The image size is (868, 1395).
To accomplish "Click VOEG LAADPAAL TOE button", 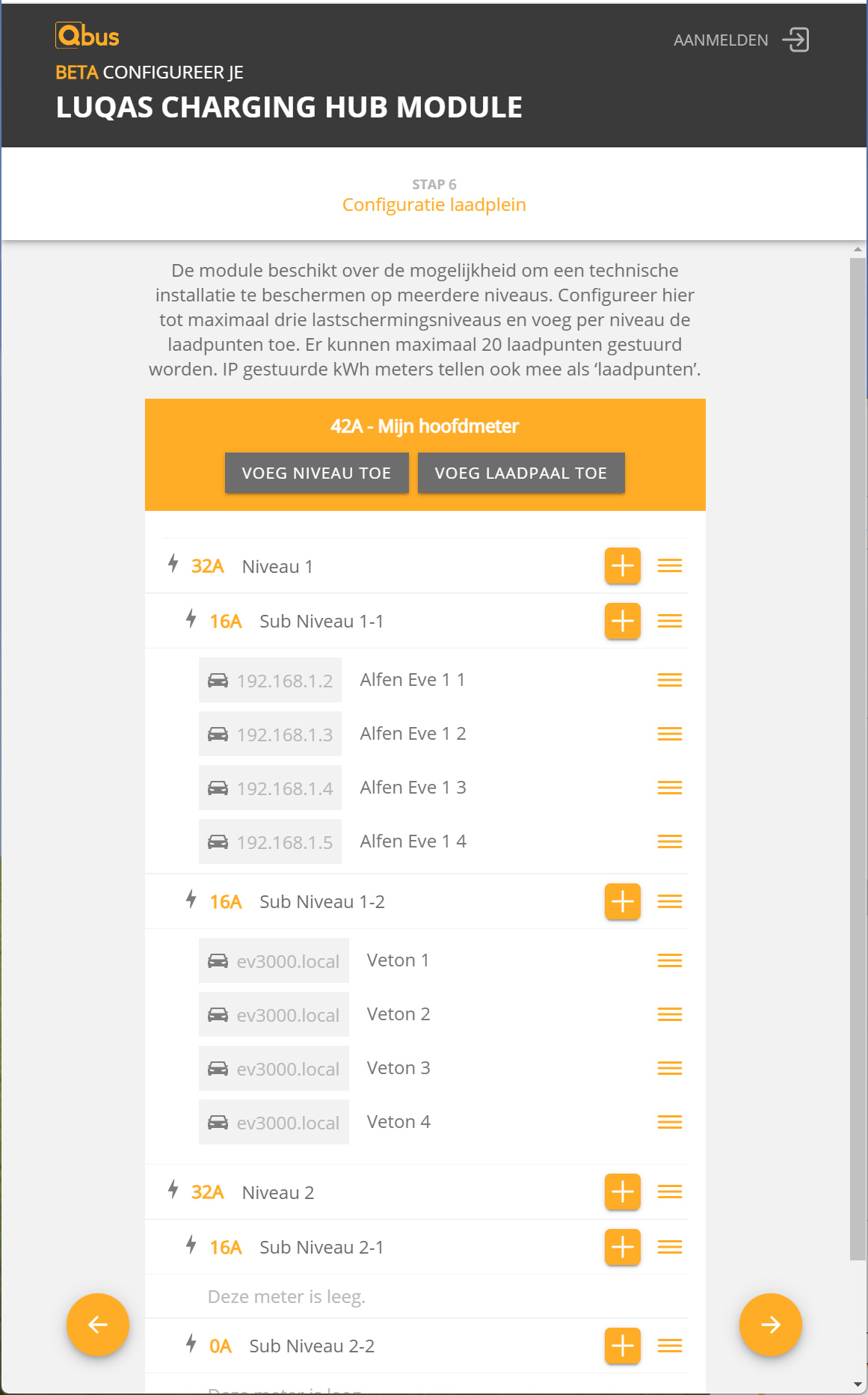I will point(521,473).
